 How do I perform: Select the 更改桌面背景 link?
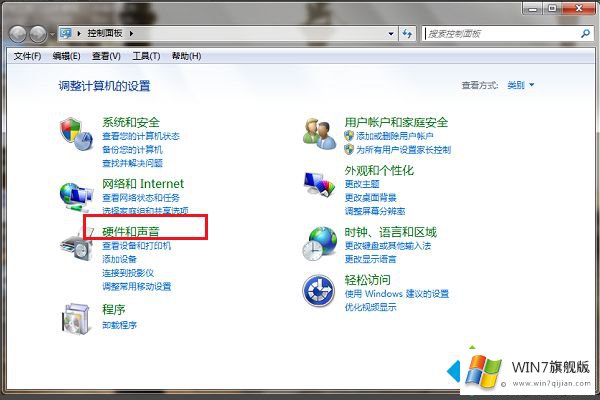pos(370,198)
